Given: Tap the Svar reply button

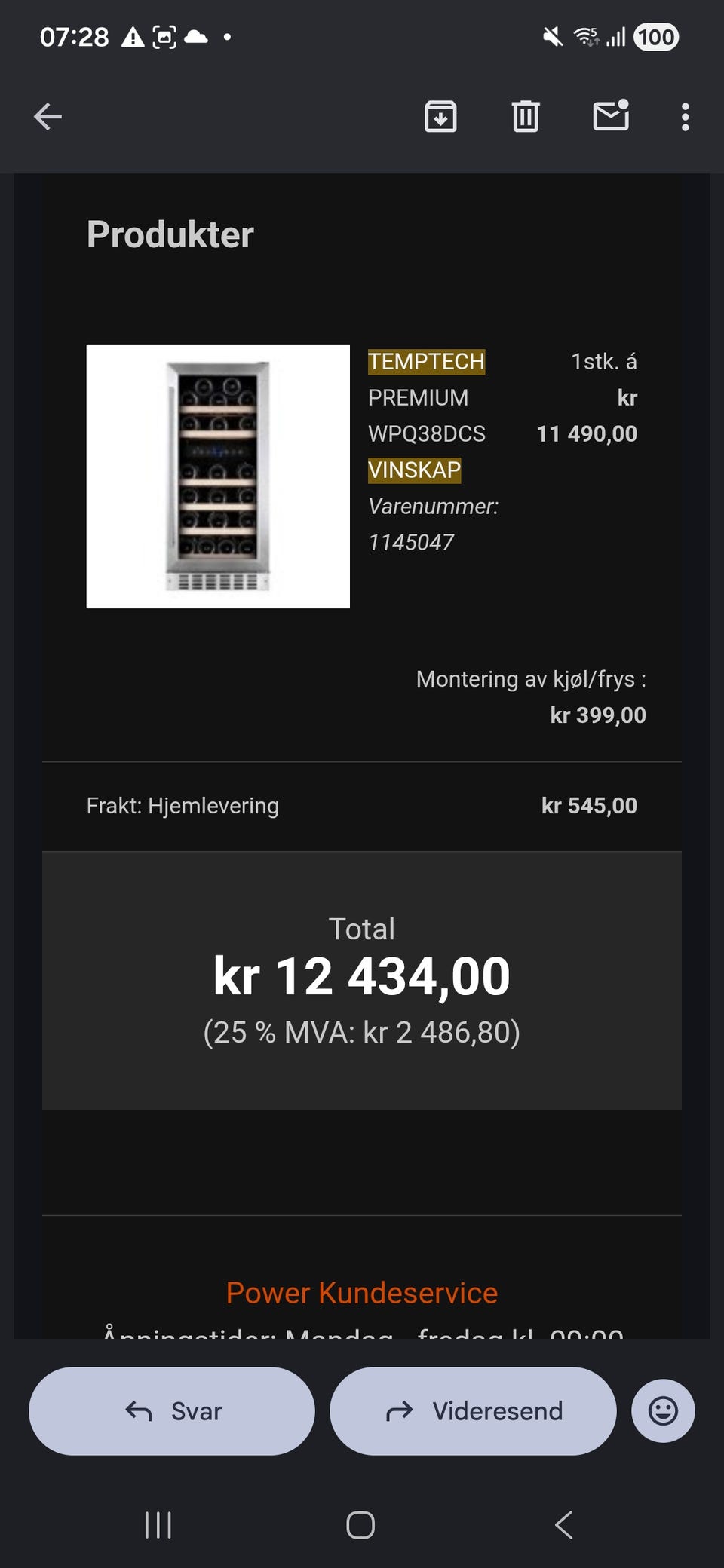Looking at the screenshot, I should (172, 1410).
